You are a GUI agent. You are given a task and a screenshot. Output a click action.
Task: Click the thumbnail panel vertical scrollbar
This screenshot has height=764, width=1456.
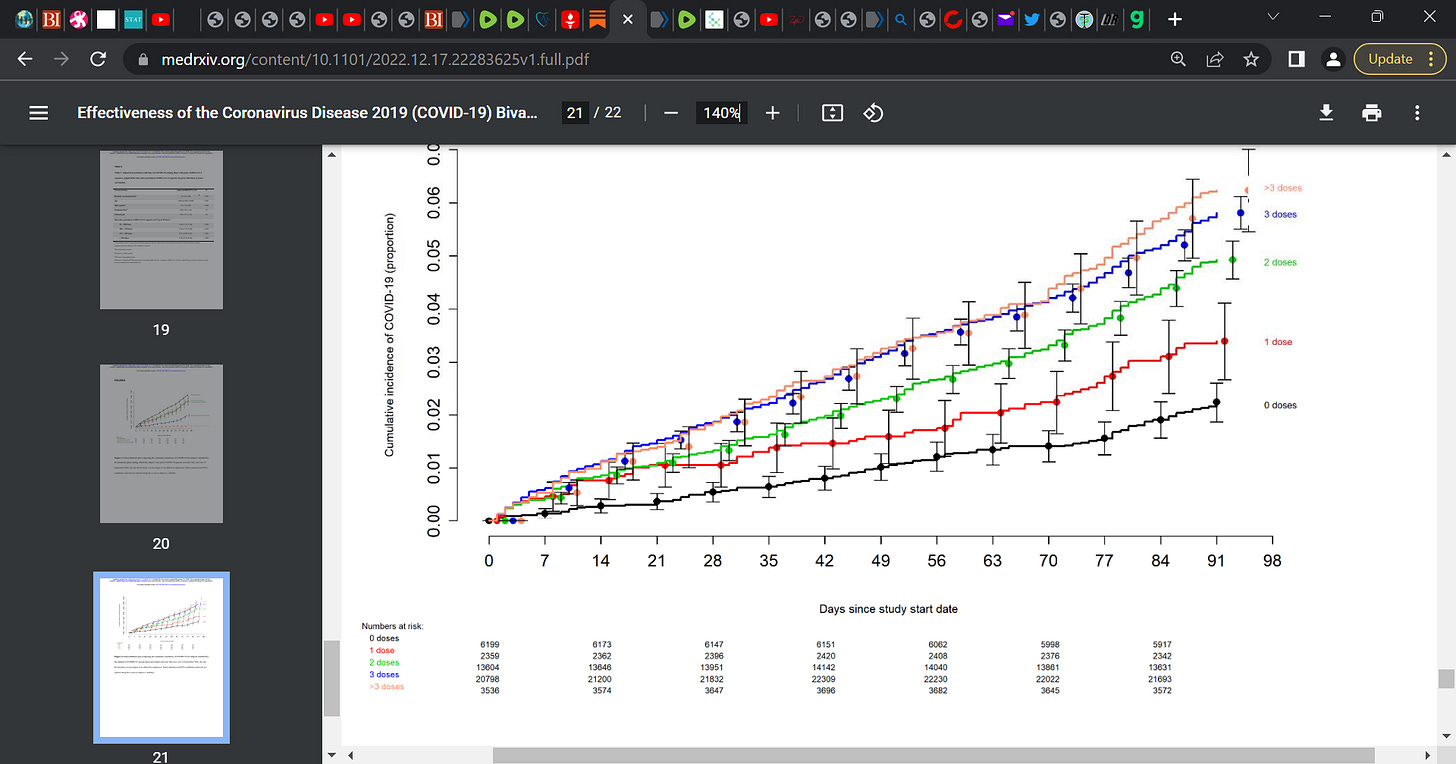[x=332, y=679]
